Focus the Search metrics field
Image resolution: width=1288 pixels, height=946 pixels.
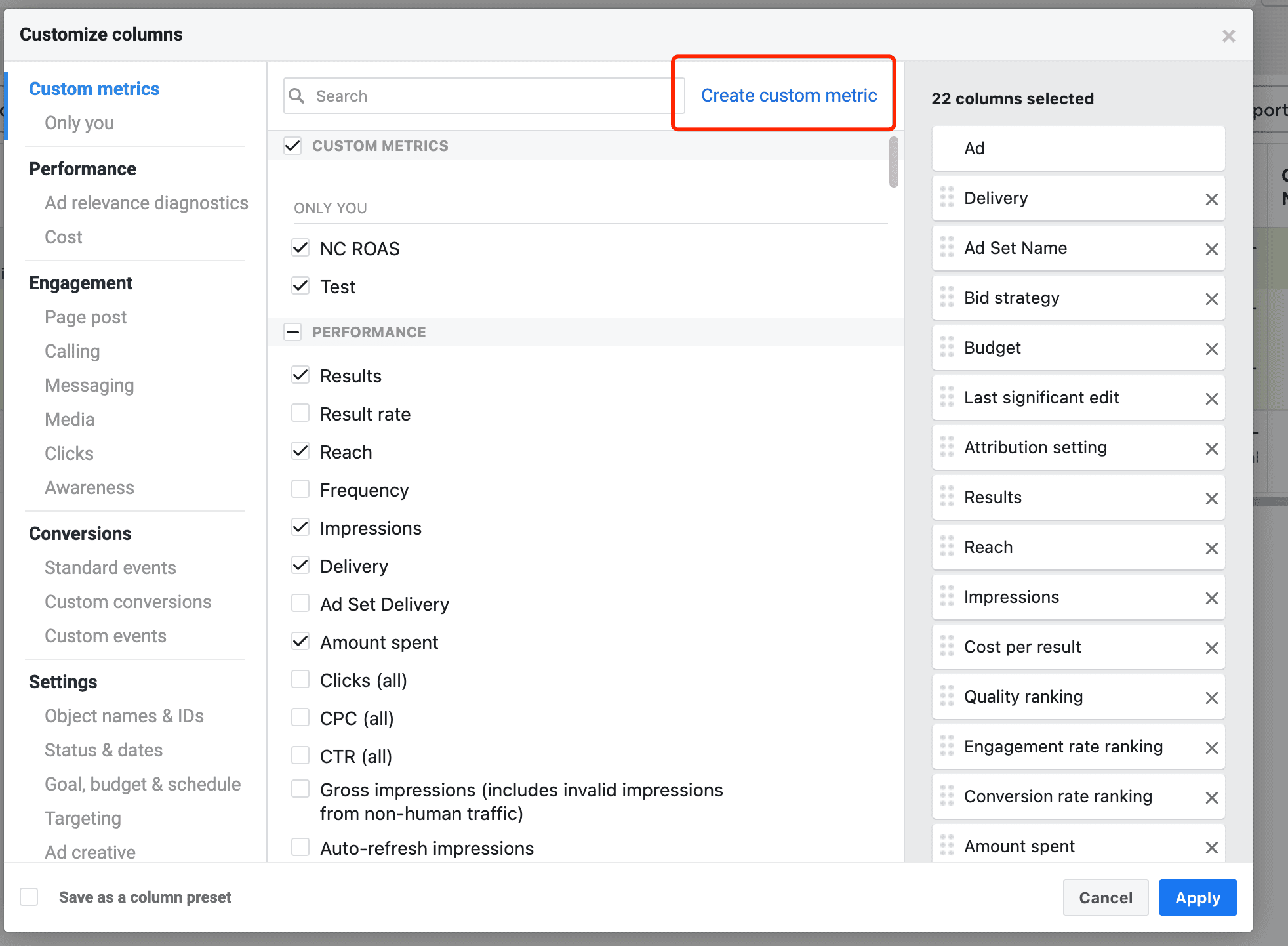coord(485,96)
